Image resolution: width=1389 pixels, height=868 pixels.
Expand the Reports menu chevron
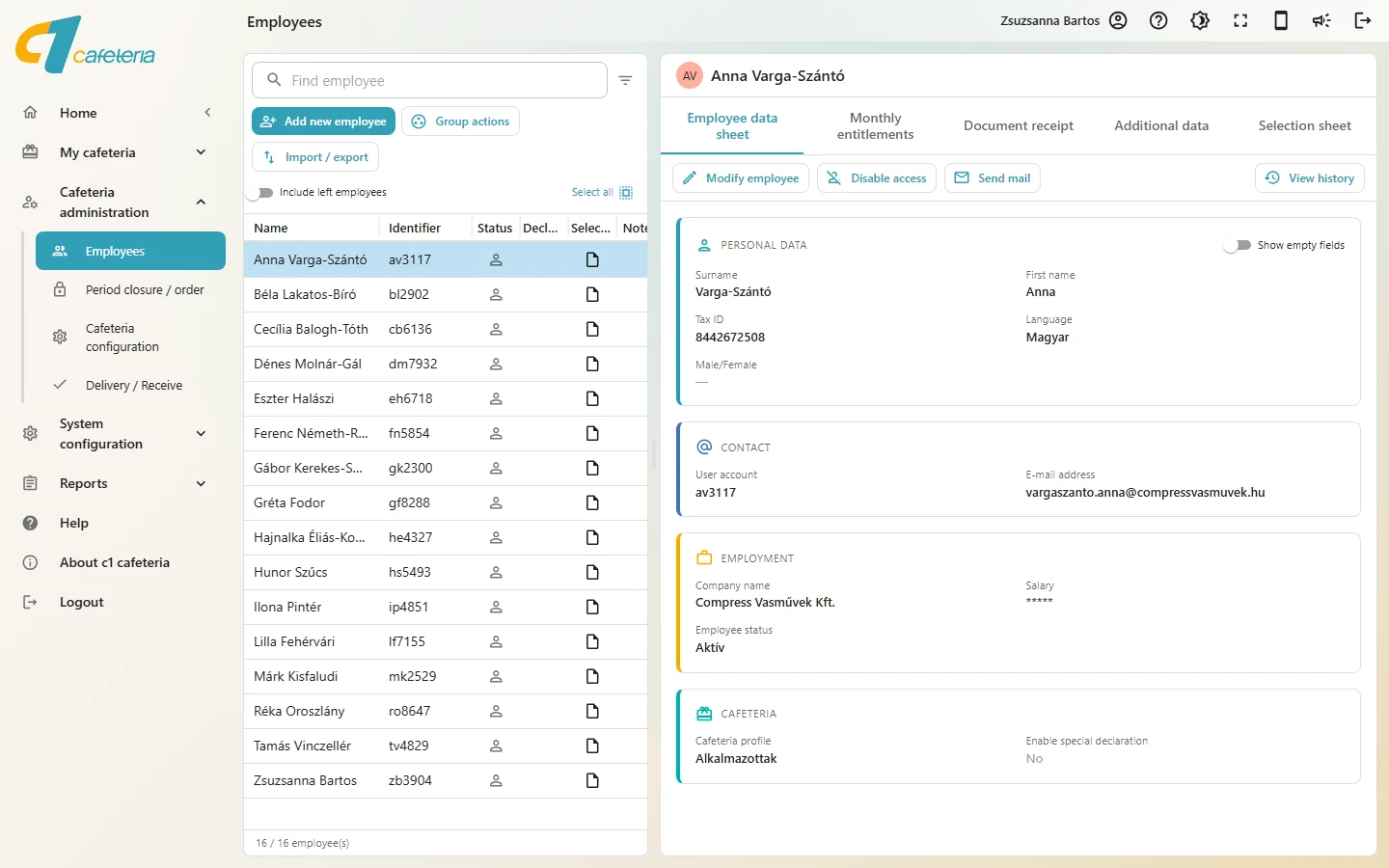[201, 484]
